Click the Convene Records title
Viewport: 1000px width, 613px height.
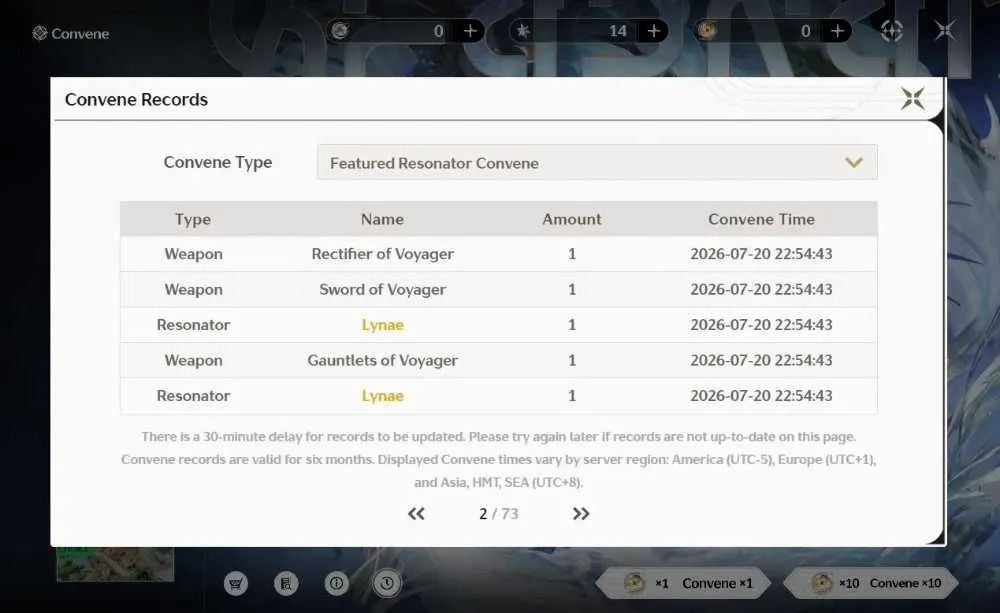point(136,100)
